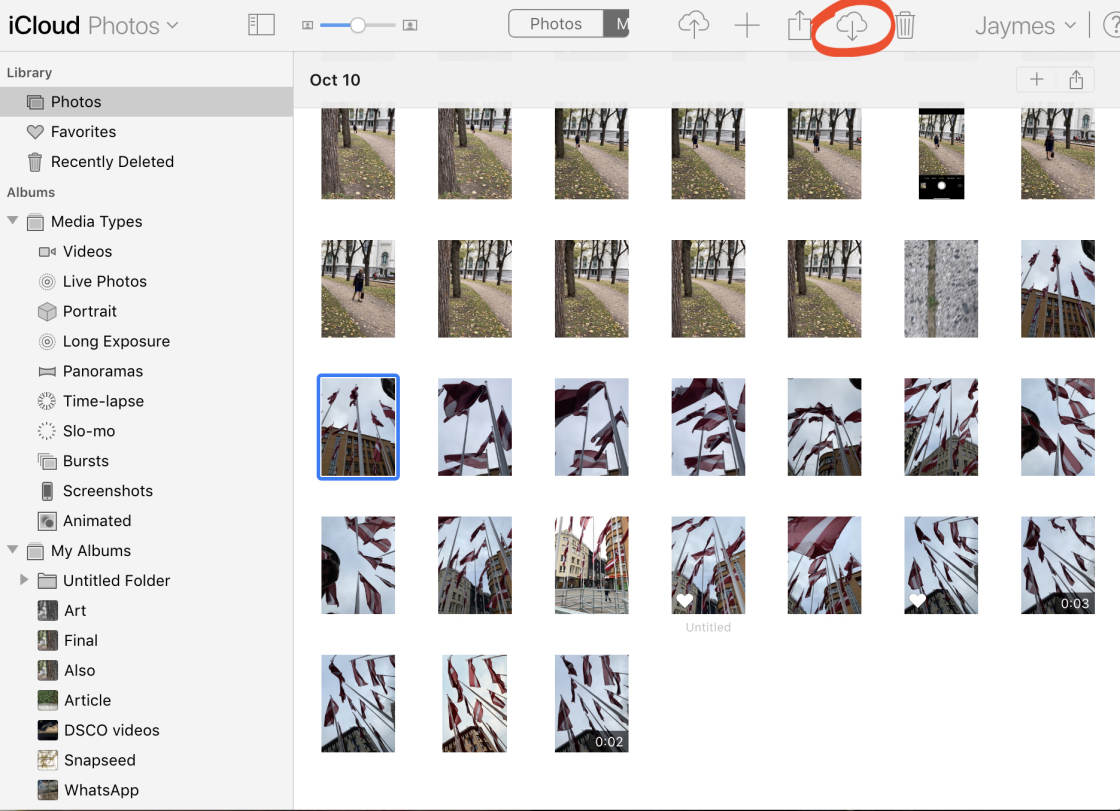Image resolution: width=1120 pixels, height=811 pixels.
Task: Toggle the sidebar visibility icon
Action: point(261,25)
